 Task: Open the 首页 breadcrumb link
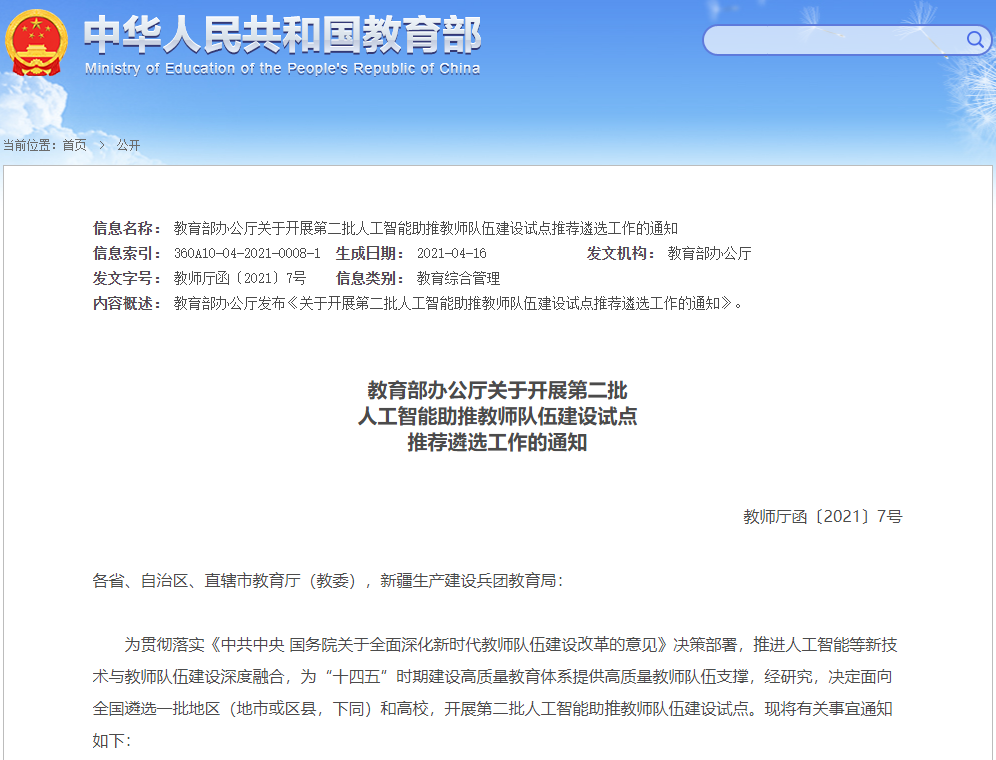coord(73,144)
